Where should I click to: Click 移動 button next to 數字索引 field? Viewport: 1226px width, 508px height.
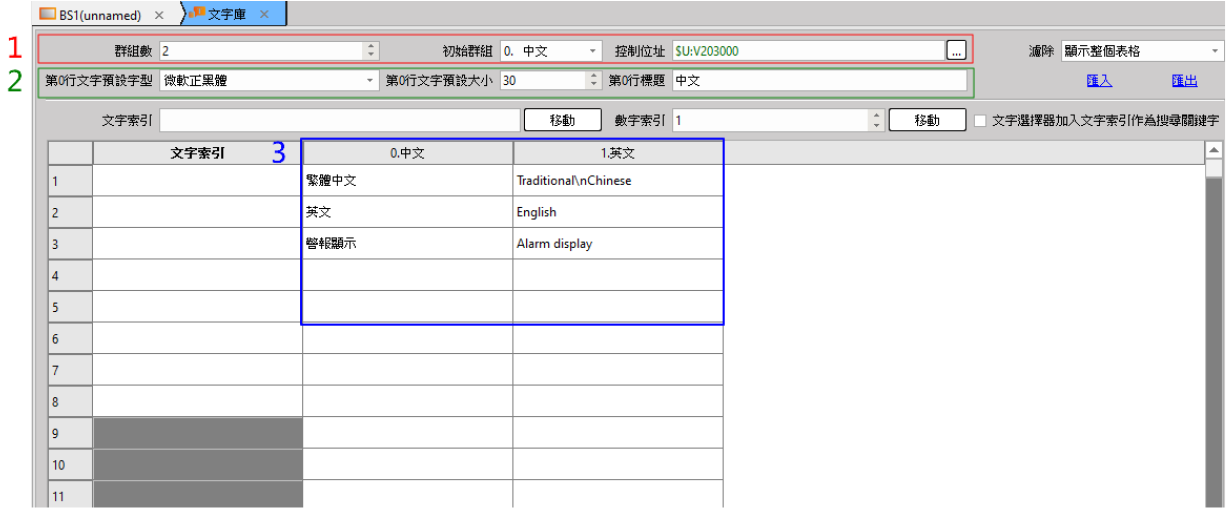(926, 121)
